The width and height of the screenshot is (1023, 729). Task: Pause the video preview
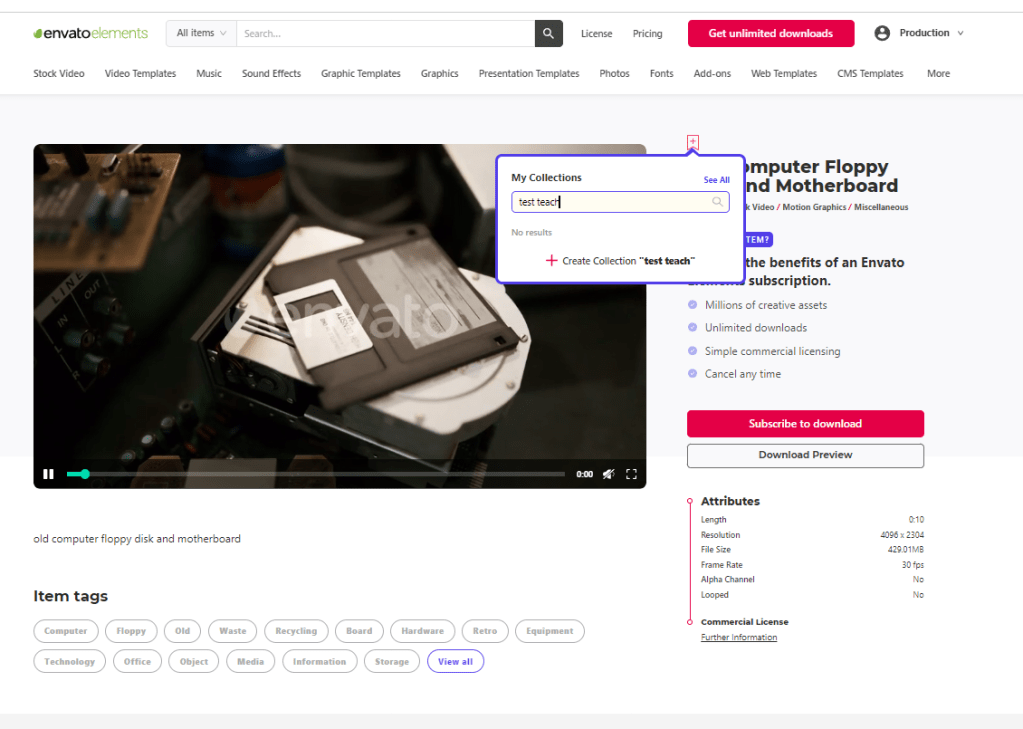point(48,474)
